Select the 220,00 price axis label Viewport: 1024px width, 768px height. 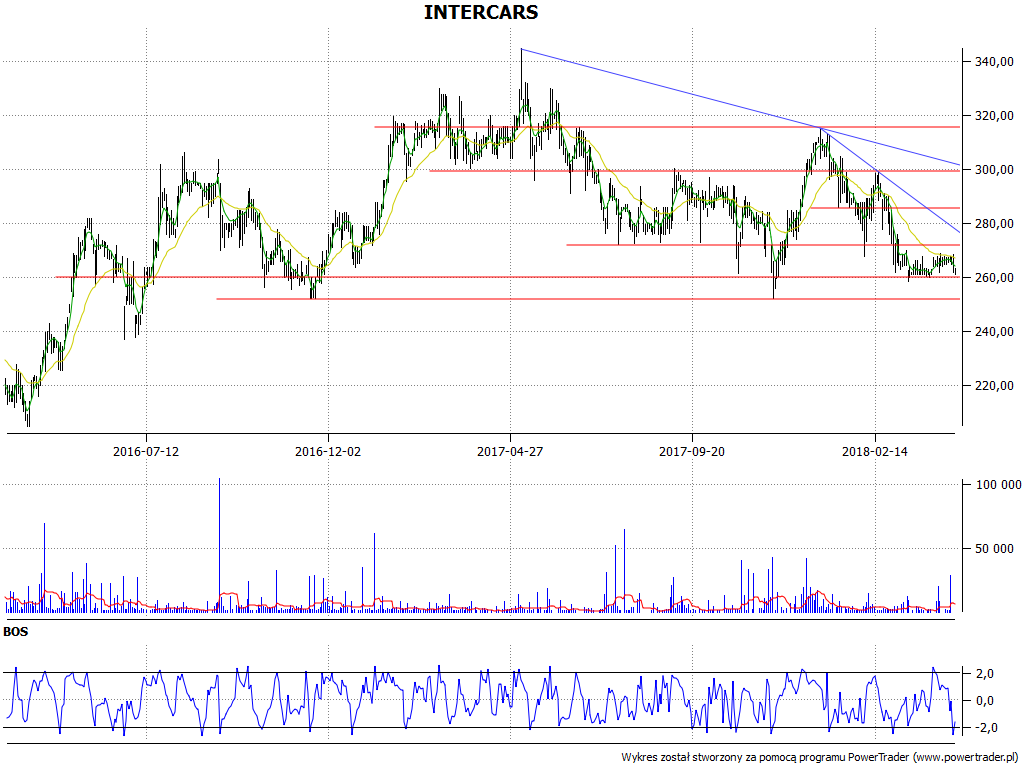[x=995, y=386]
